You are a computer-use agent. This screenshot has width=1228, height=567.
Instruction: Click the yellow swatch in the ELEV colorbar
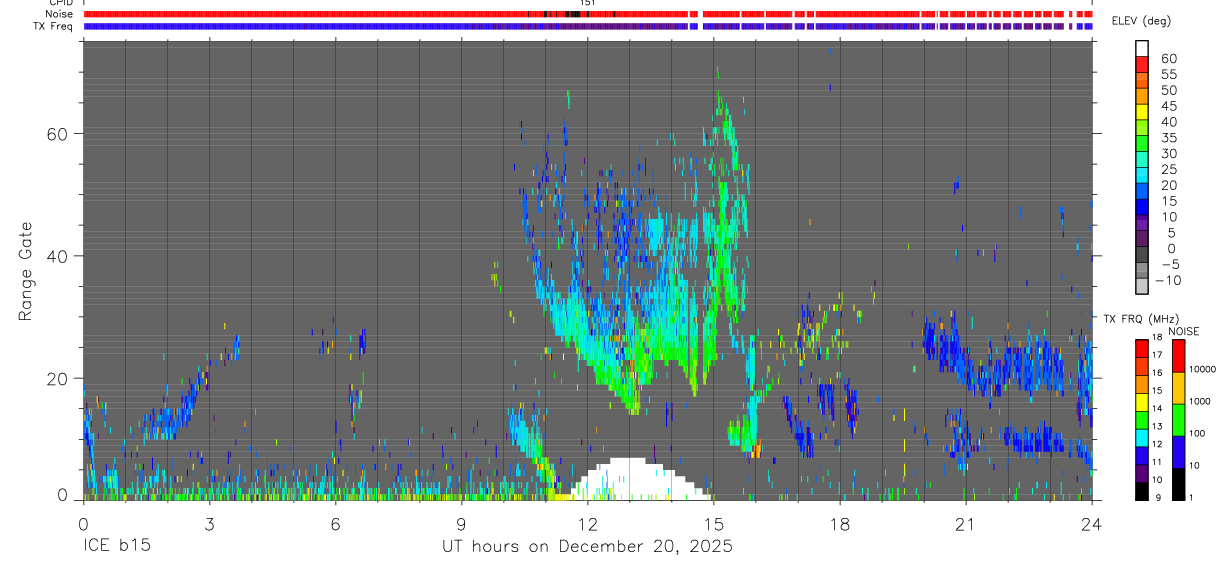[1142, 111]
